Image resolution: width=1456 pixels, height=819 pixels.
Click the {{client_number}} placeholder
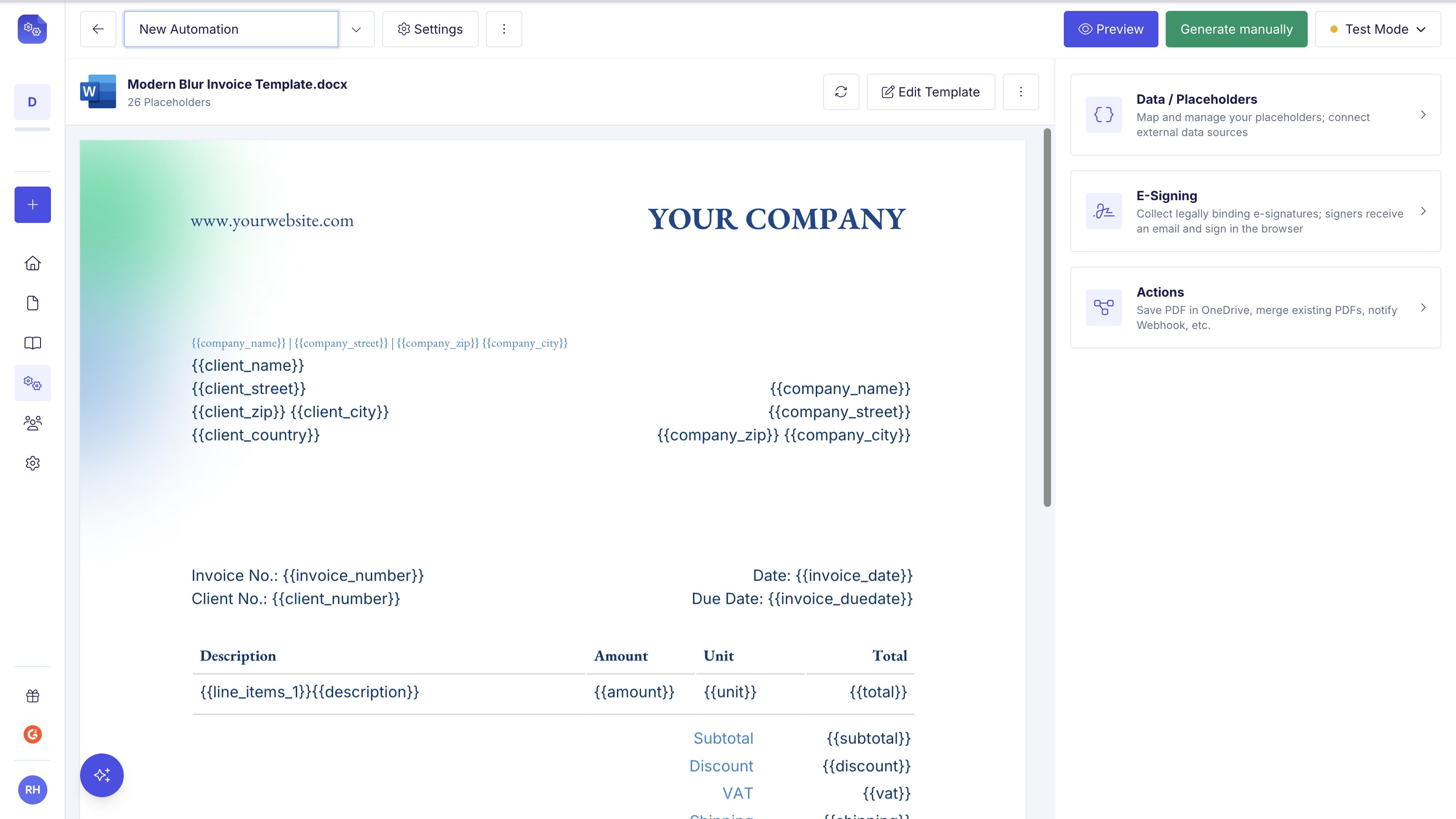coord(336,599)
